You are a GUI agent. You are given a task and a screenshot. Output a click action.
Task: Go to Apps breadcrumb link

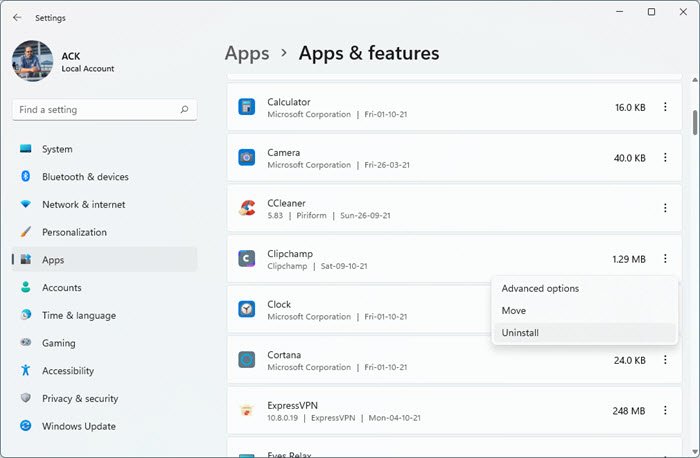coord(246,53)
